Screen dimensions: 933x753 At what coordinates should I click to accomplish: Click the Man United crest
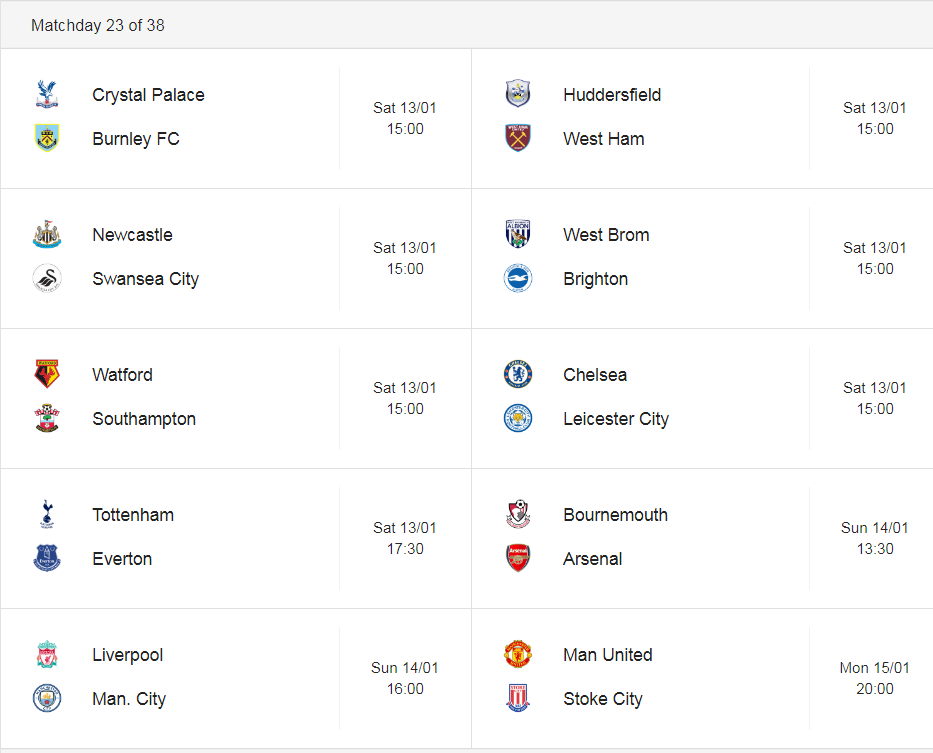pyautogui.click(x=518, y=654)
